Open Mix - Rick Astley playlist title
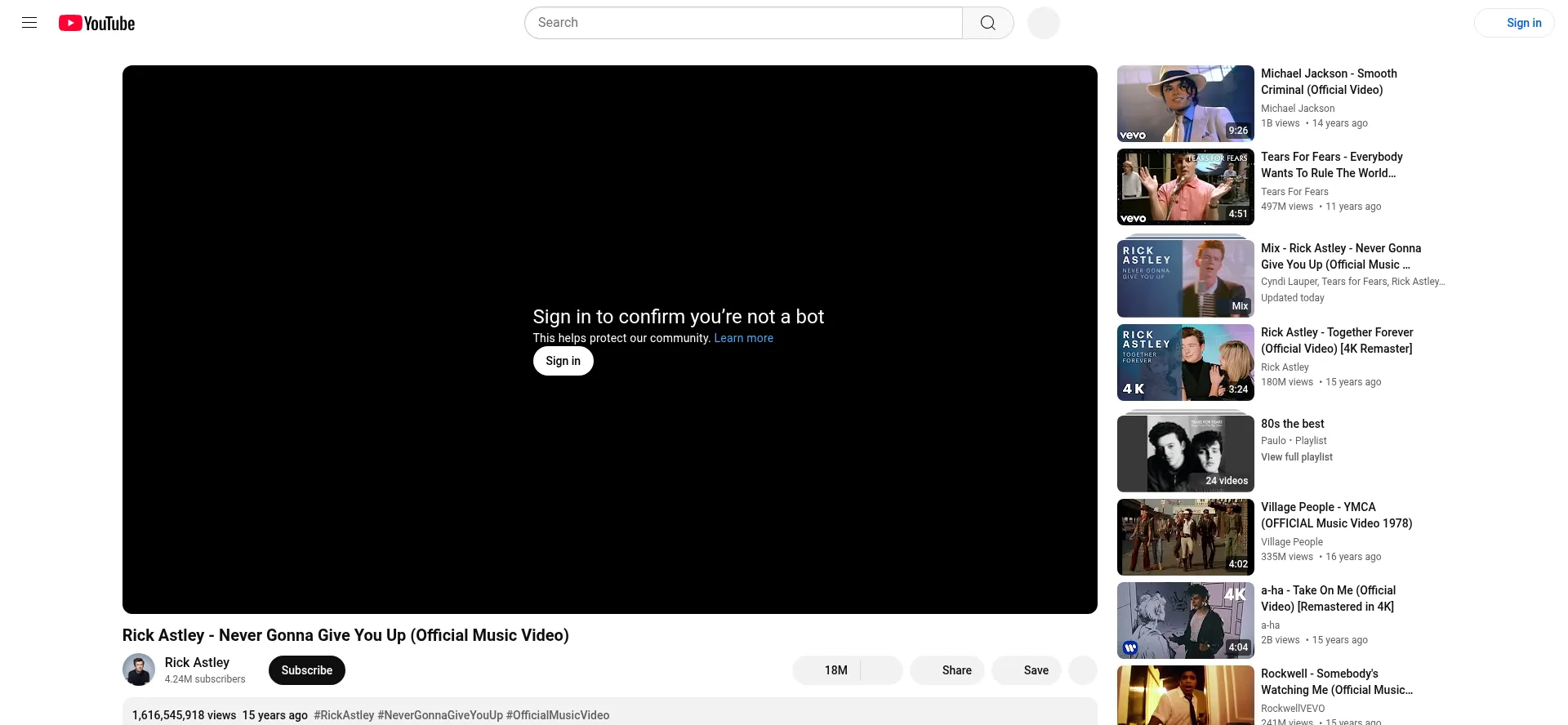The width and height of the screenshot is (1568, 725). (x=1341, y=256)
